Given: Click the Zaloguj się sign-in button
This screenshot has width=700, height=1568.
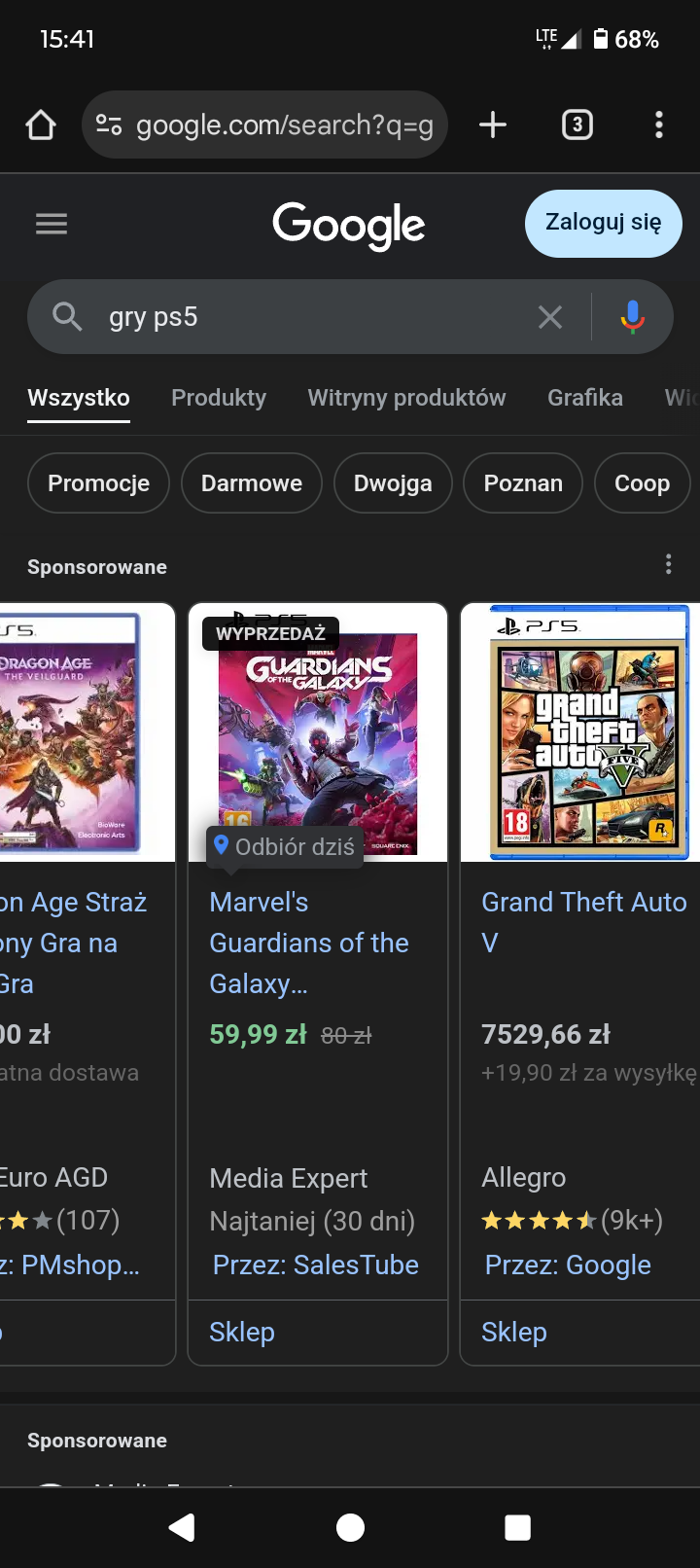Looking at the screenshot, I should point(603,224).
